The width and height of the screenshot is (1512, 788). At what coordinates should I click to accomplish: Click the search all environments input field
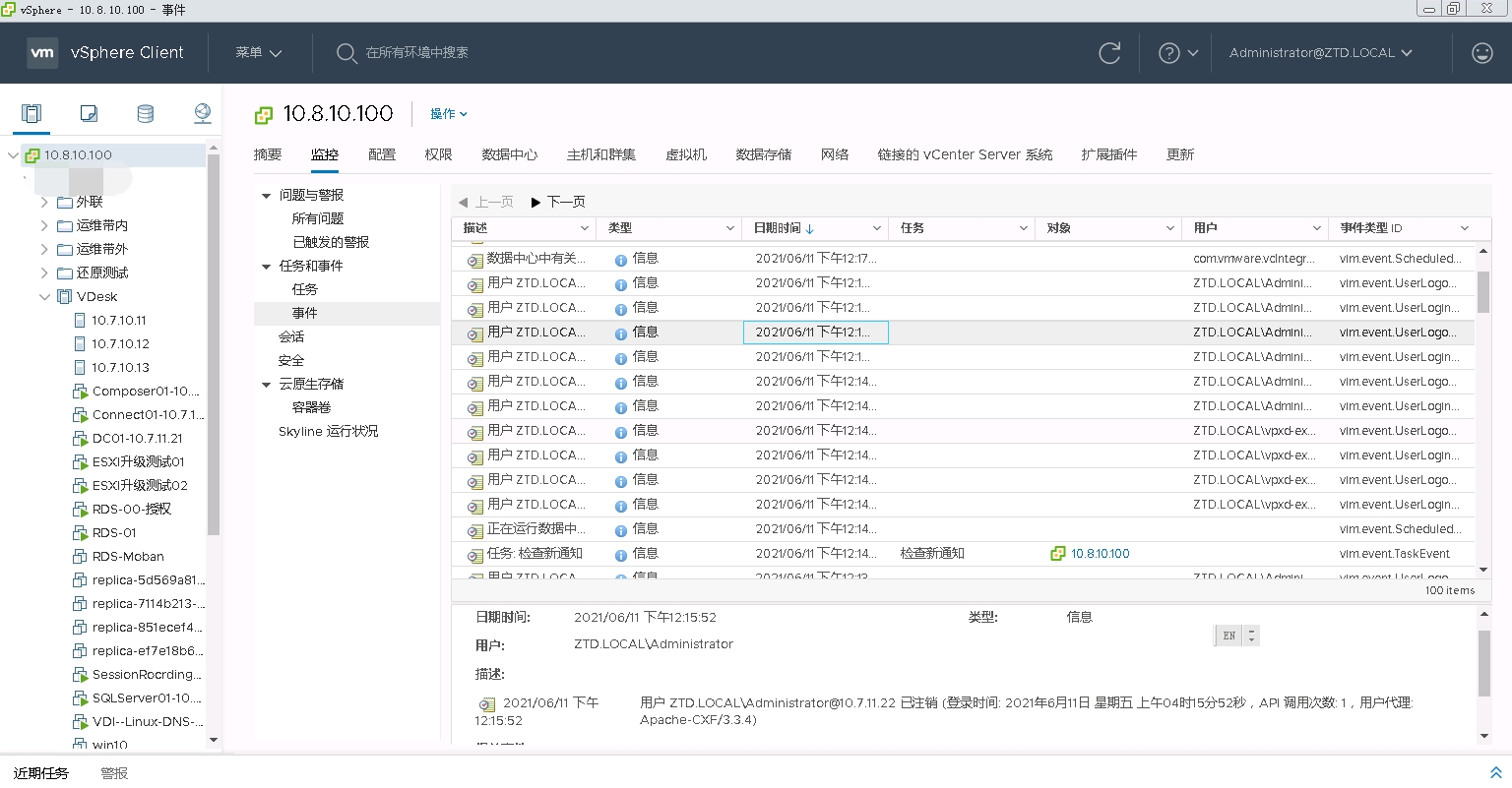pos(417,53)
